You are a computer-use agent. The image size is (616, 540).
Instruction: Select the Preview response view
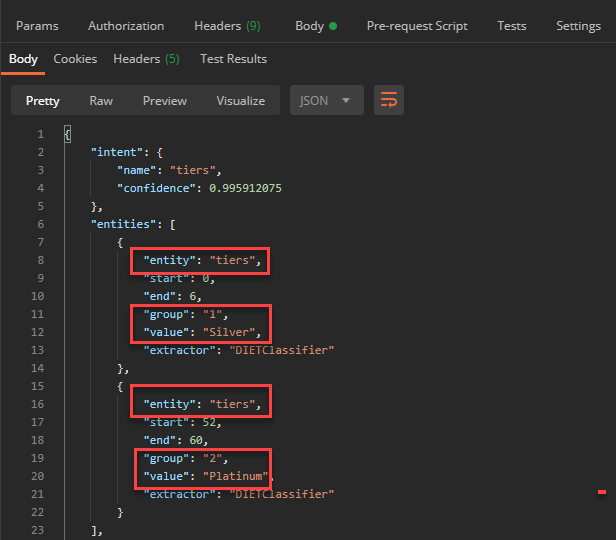click(165, 101)
